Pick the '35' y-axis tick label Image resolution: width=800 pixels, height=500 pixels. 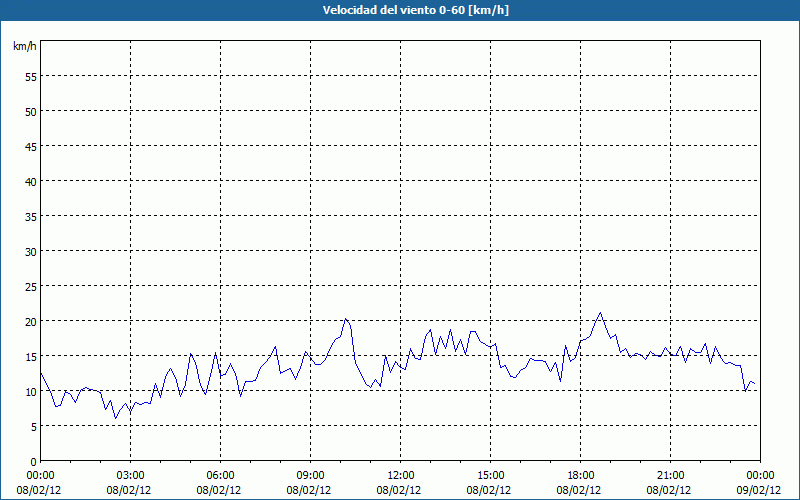(31, 217)
